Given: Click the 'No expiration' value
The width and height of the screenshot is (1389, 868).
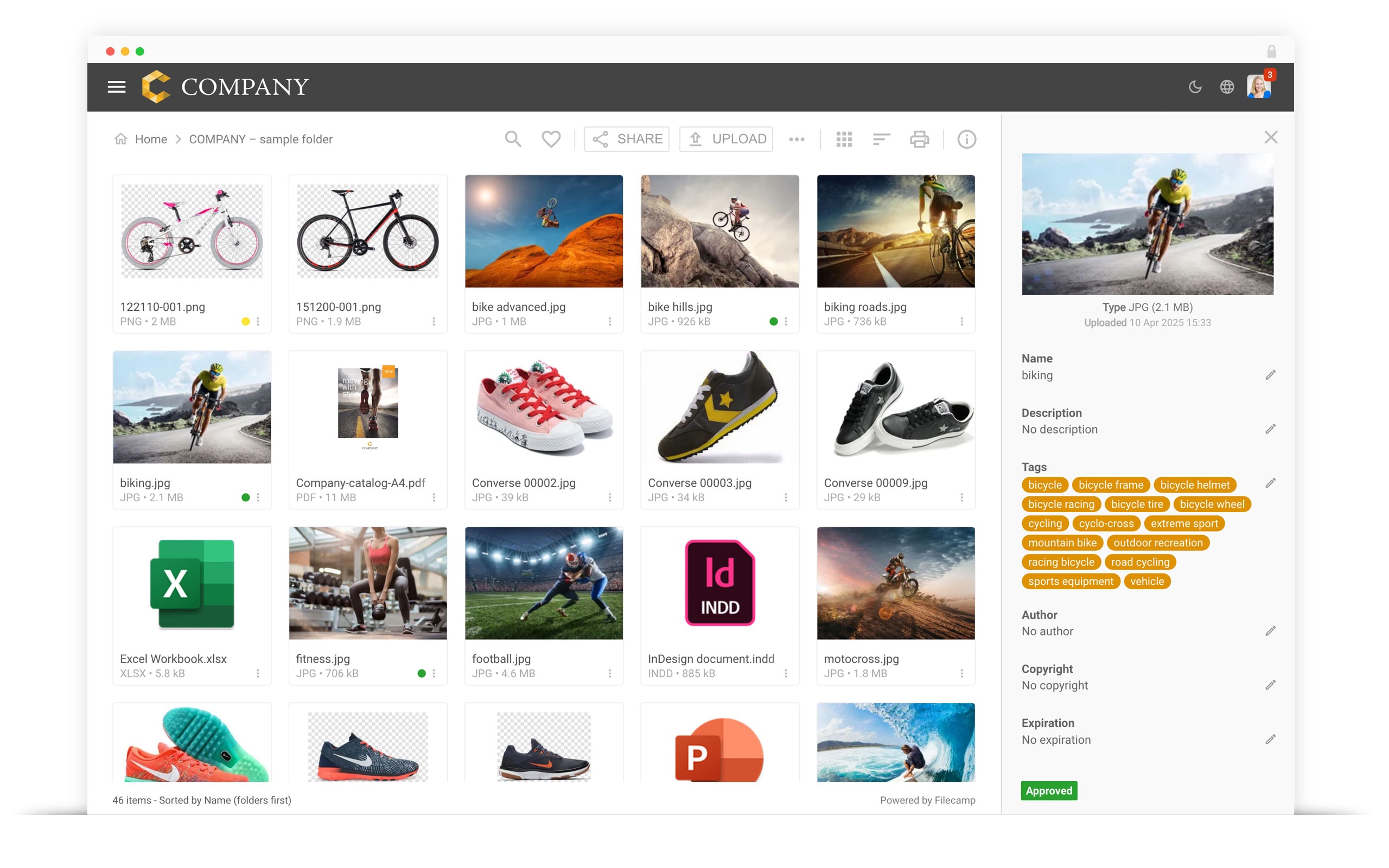Looking at the screenshot, I should [1056, 739].
